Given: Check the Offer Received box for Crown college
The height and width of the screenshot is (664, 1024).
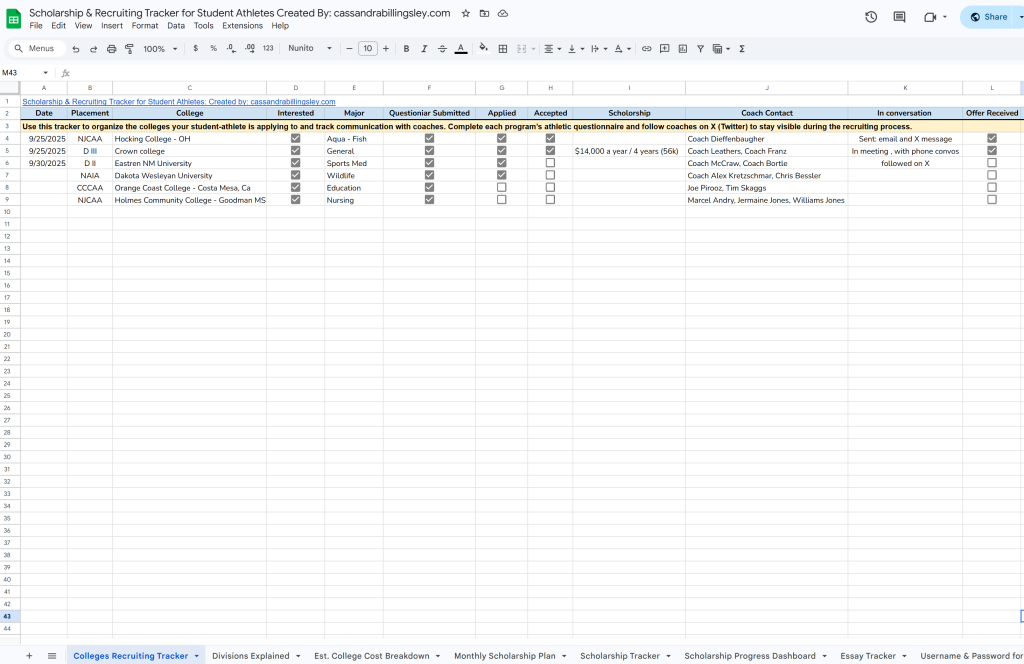Looking at the screenshot, I should click(990, 151).
